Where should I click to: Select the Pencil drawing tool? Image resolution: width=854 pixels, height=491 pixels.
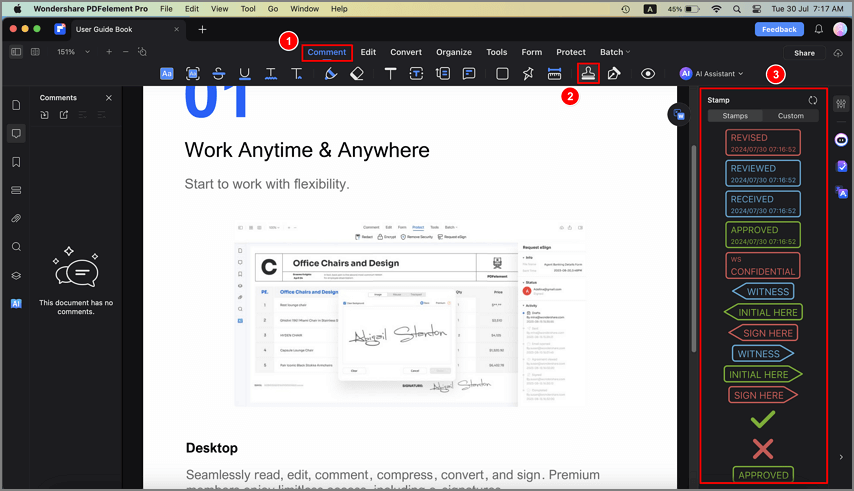click(331, 73)
